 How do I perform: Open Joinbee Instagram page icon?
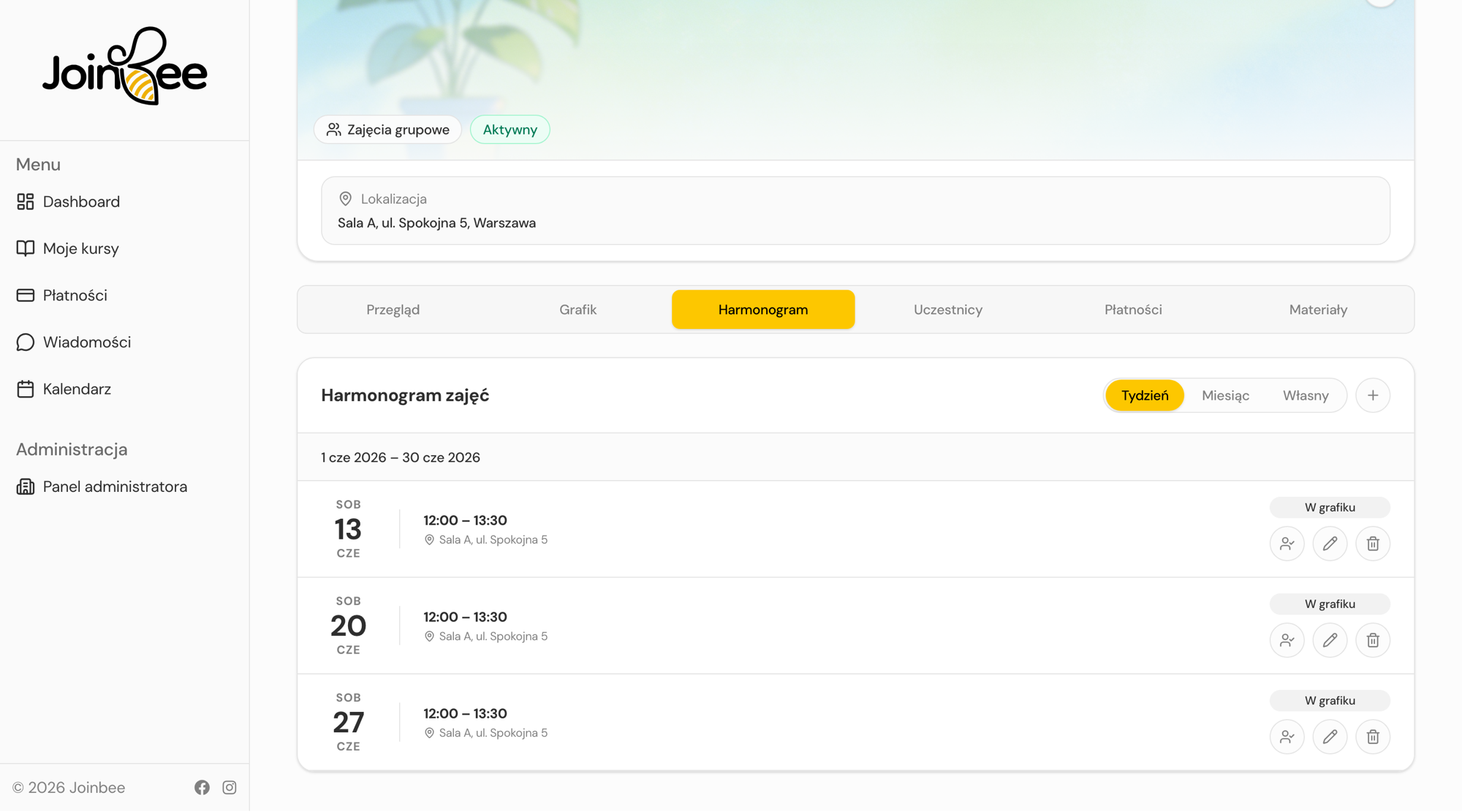tap(230, 787)
